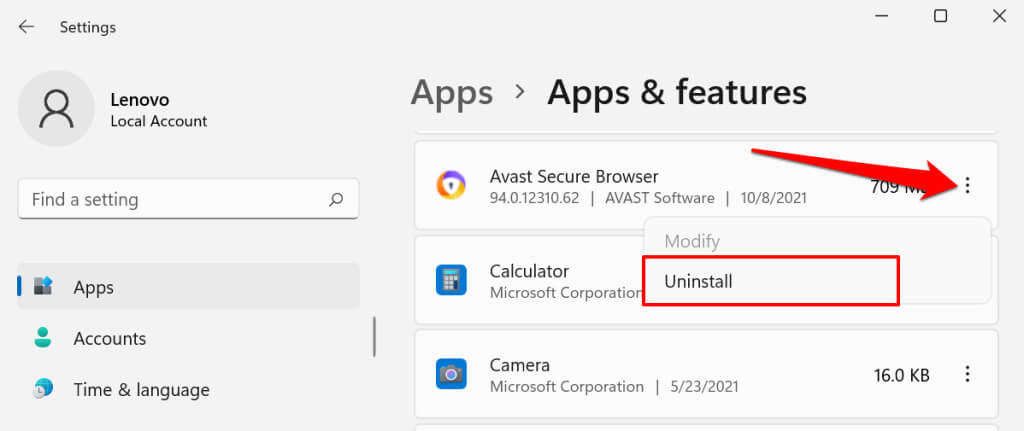Go to Apps breadcrumb link
The image size is (1024, 431).
tap(452, 92)
